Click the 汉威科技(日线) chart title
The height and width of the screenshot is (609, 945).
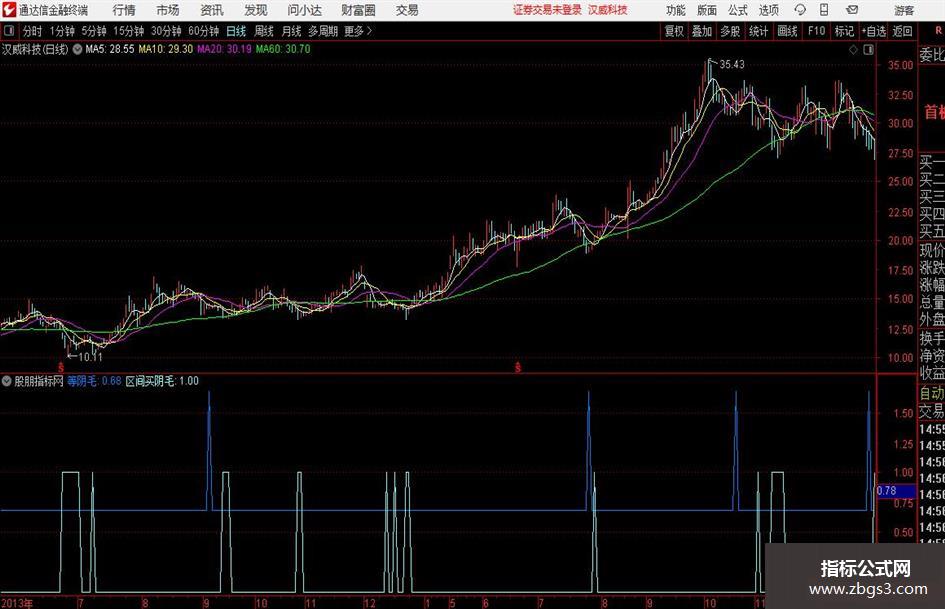coord(35,49)
